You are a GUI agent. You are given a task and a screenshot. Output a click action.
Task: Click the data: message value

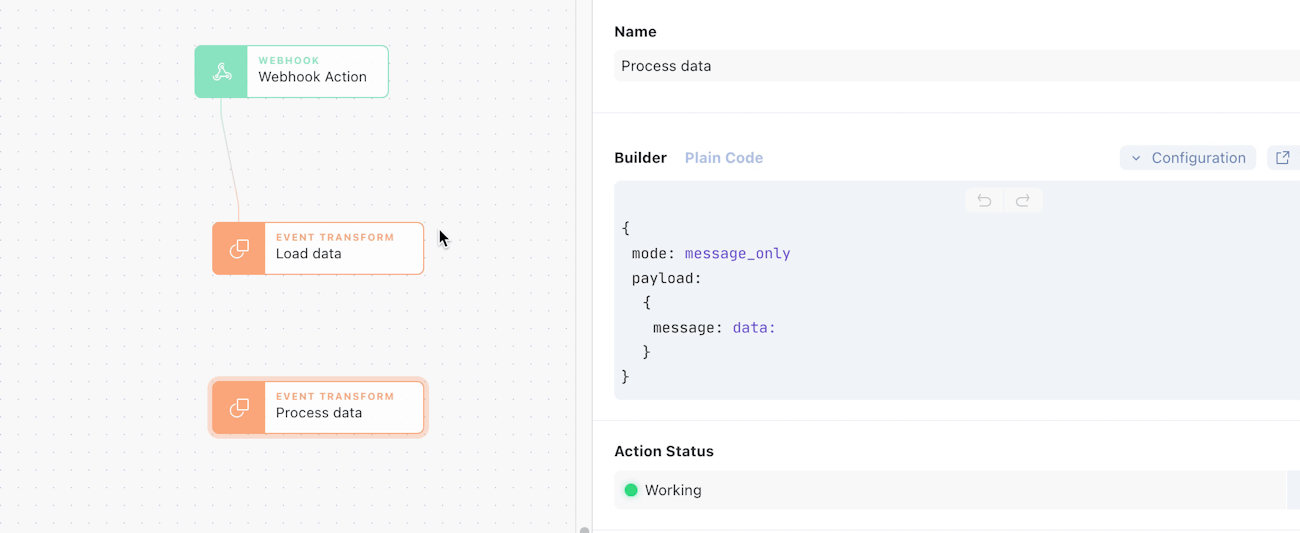point(754,328)
